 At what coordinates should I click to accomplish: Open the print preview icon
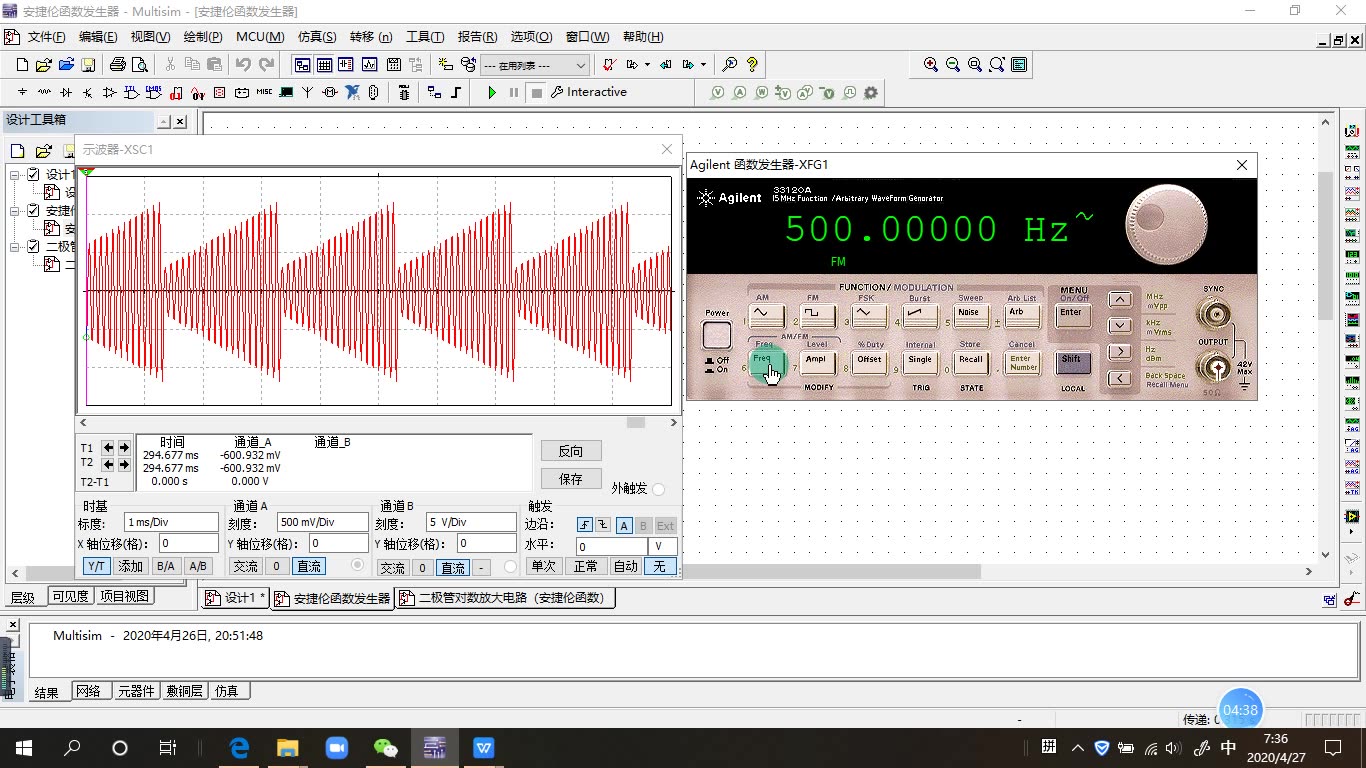point(141,64)
